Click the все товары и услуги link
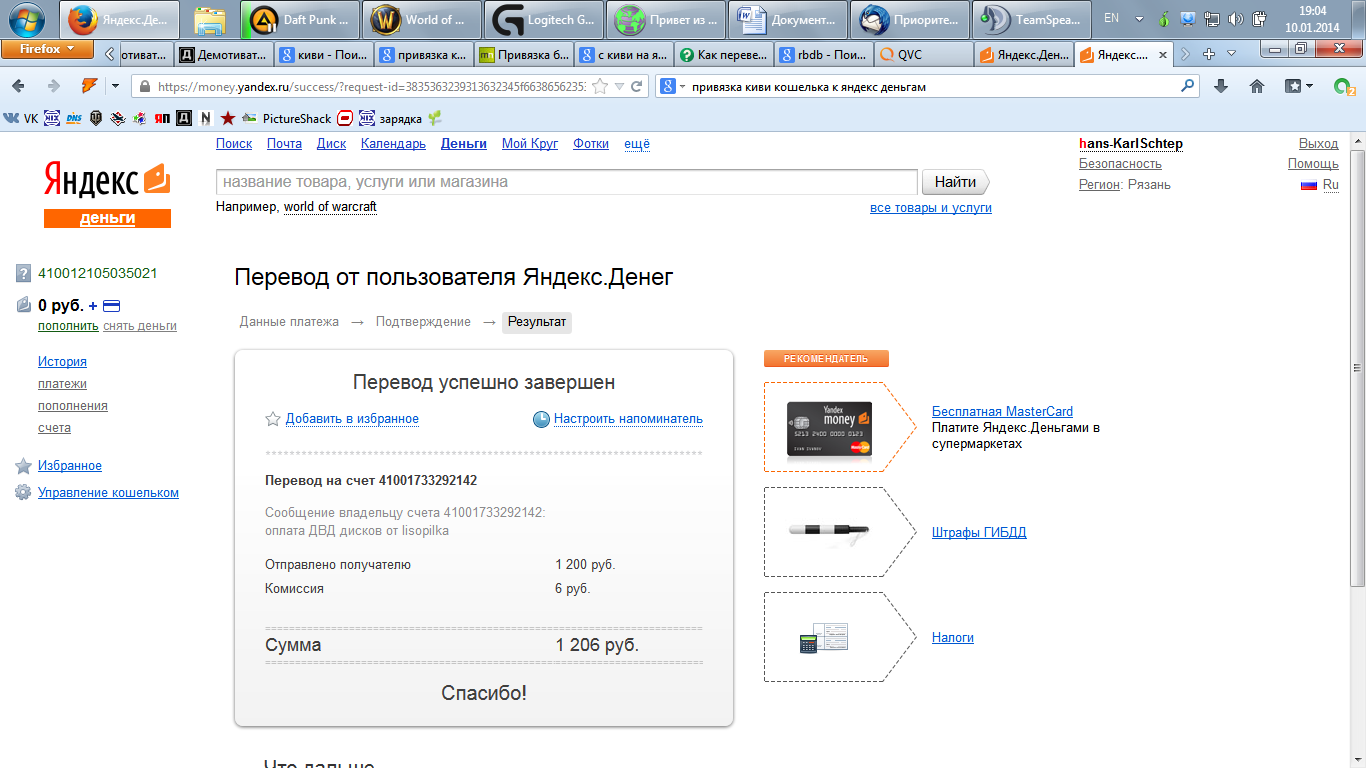1366x768 pixels. (x=931, y=208)
